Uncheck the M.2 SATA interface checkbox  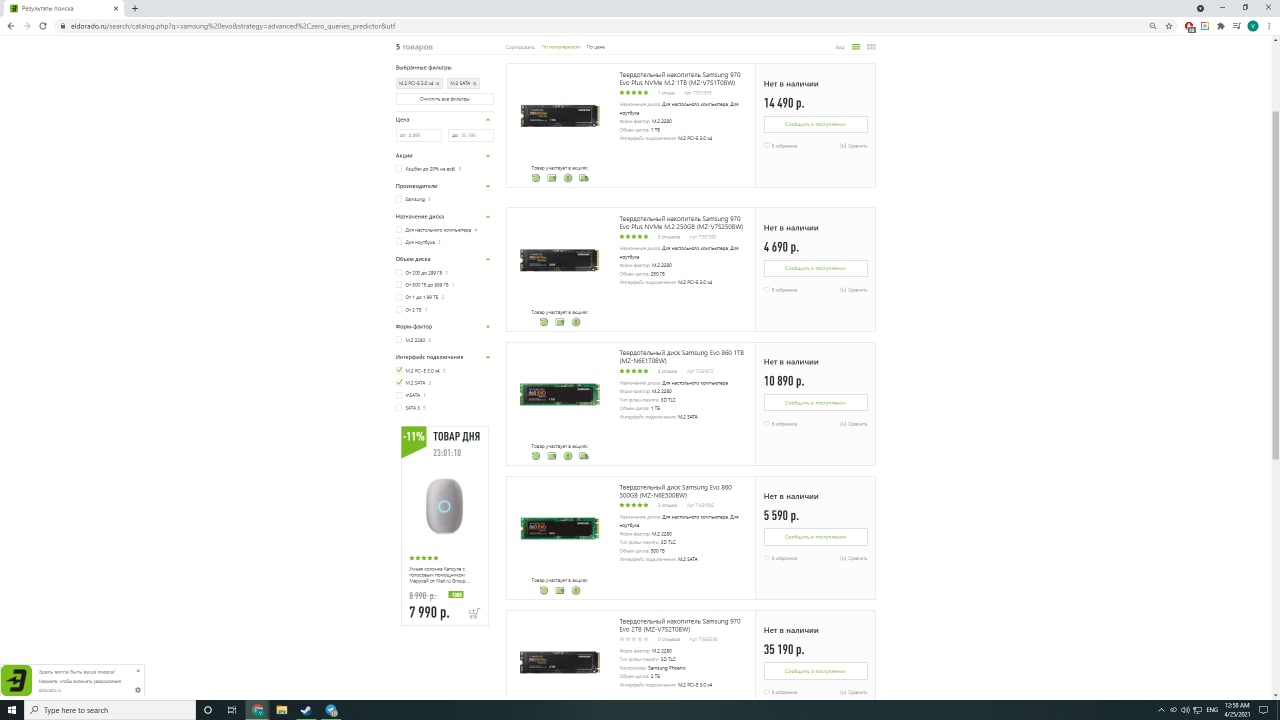tap(399, 382)
